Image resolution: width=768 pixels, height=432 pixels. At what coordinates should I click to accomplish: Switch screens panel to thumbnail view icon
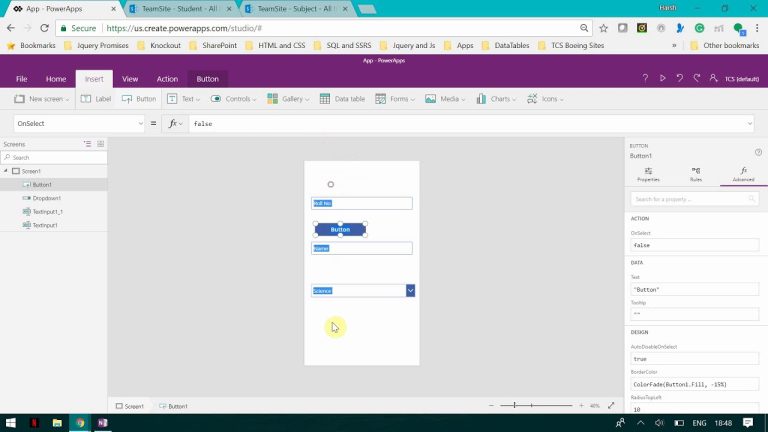[x=100, y=144]
